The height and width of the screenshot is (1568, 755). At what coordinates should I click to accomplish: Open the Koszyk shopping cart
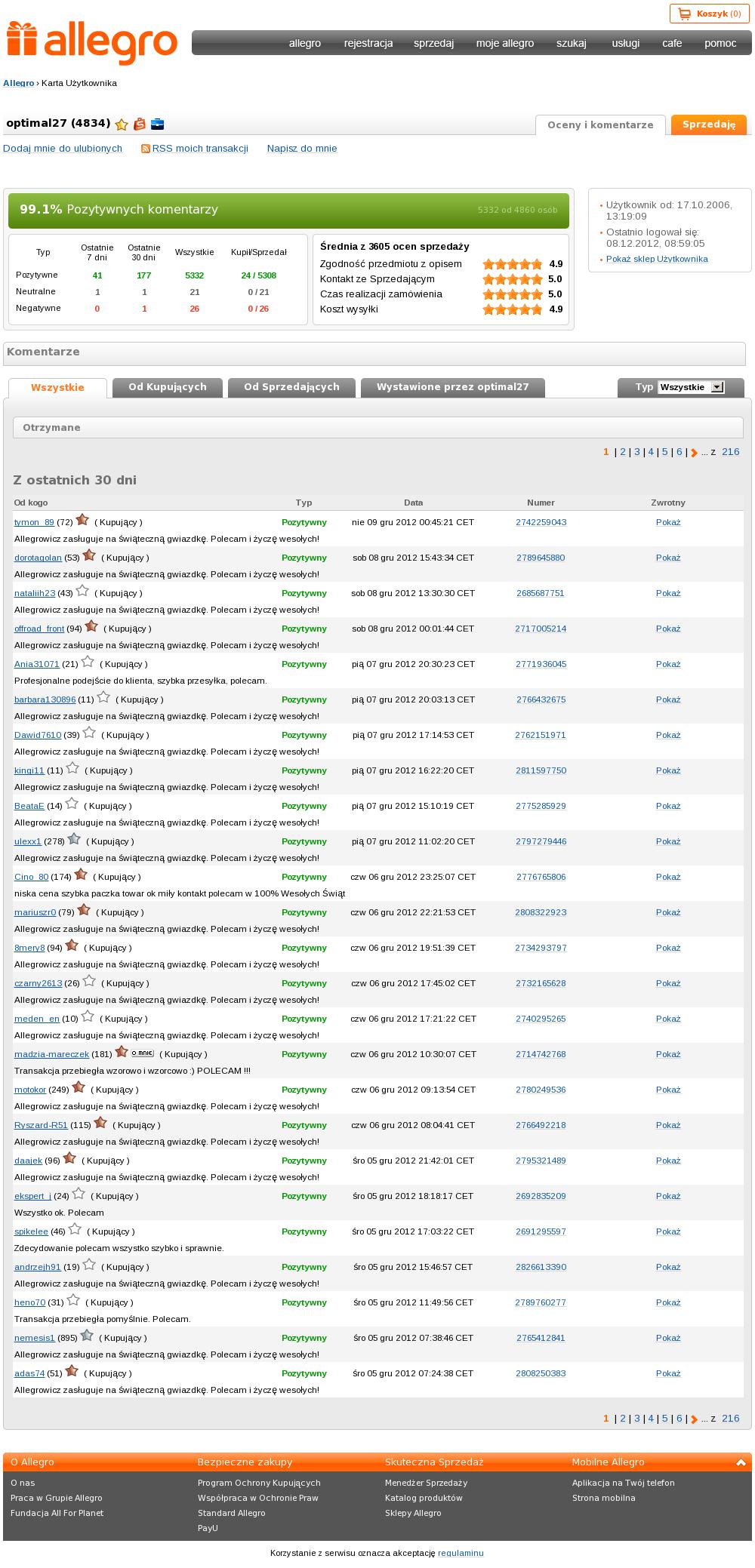709,14
